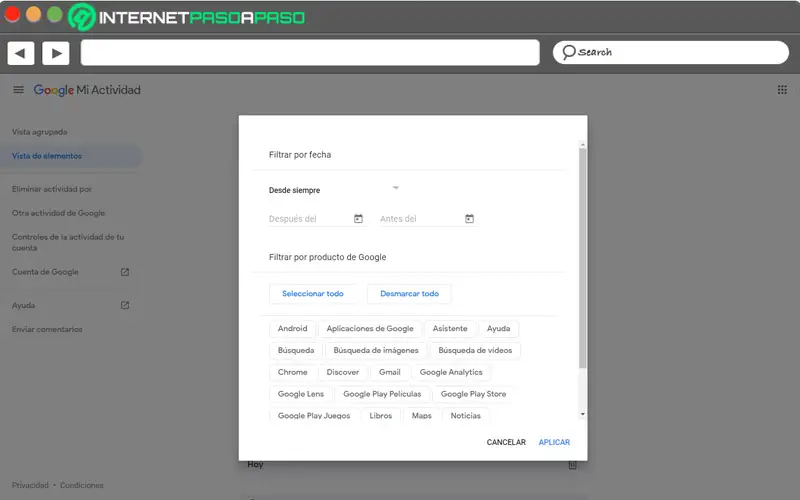Image resolution: width=800 pixels, height=500 pixels.
Task: Toggle the Google Play Store chip
Action: [x=473, y=394]
